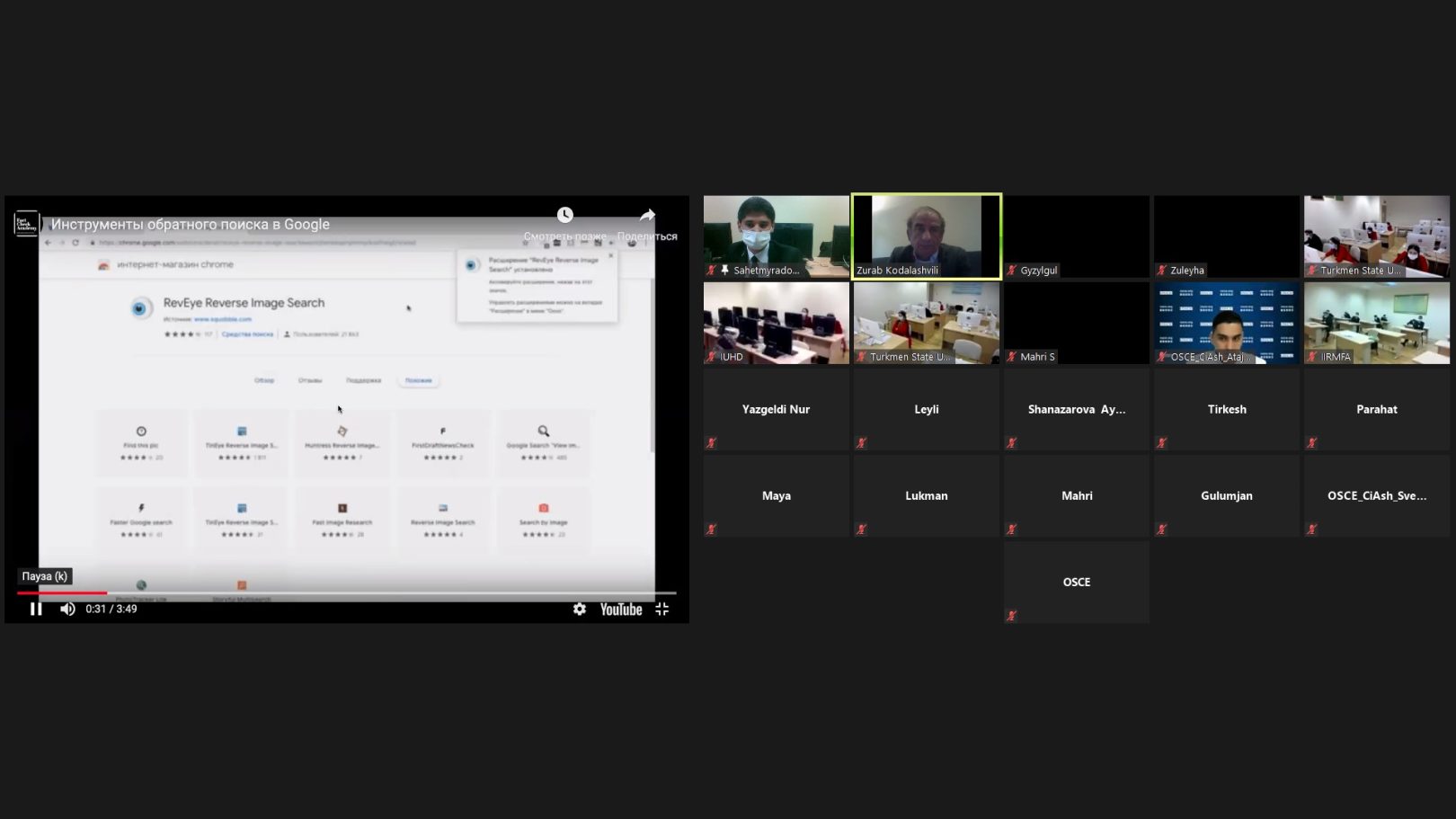Click muted mic icon on Maya tile
The image size is (1456, 819).
(712, 530)
